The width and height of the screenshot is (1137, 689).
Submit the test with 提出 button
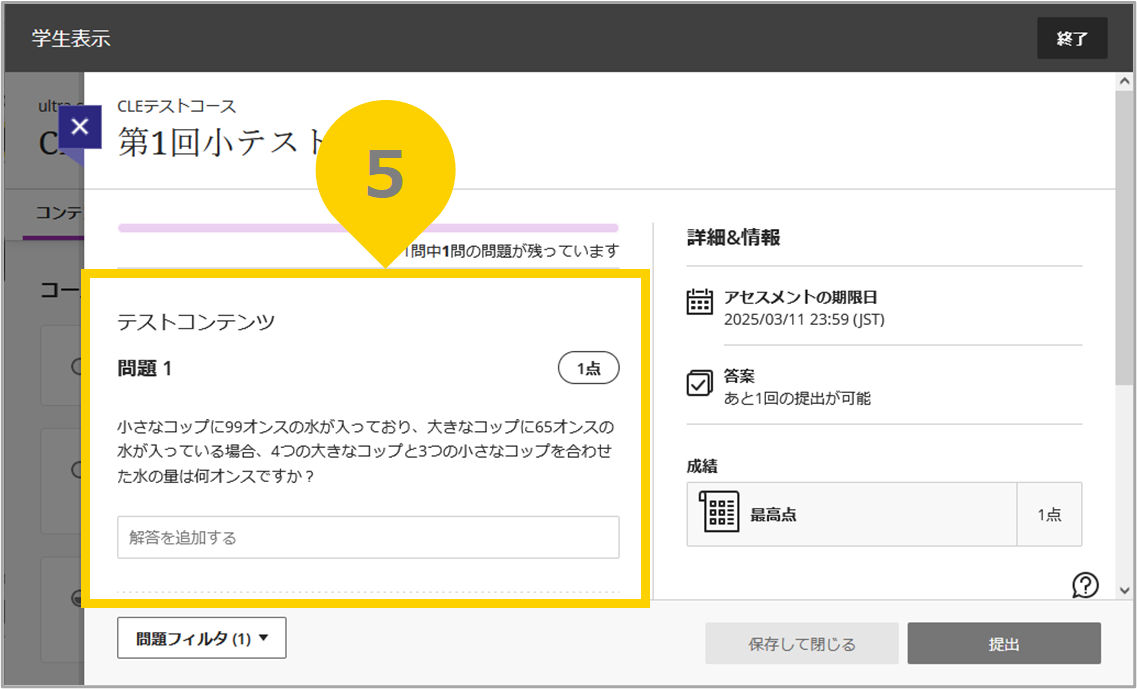[1004, 643]
